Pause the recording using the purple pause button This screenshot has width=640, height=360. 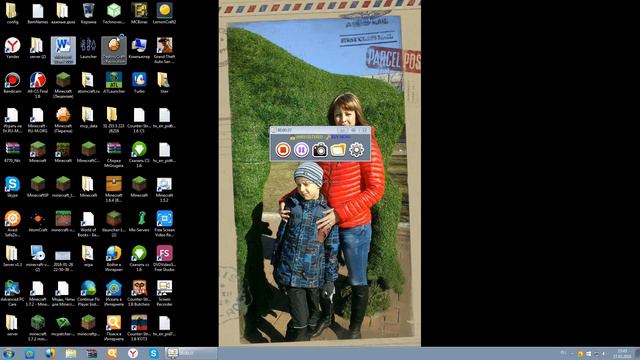[301, 150]
